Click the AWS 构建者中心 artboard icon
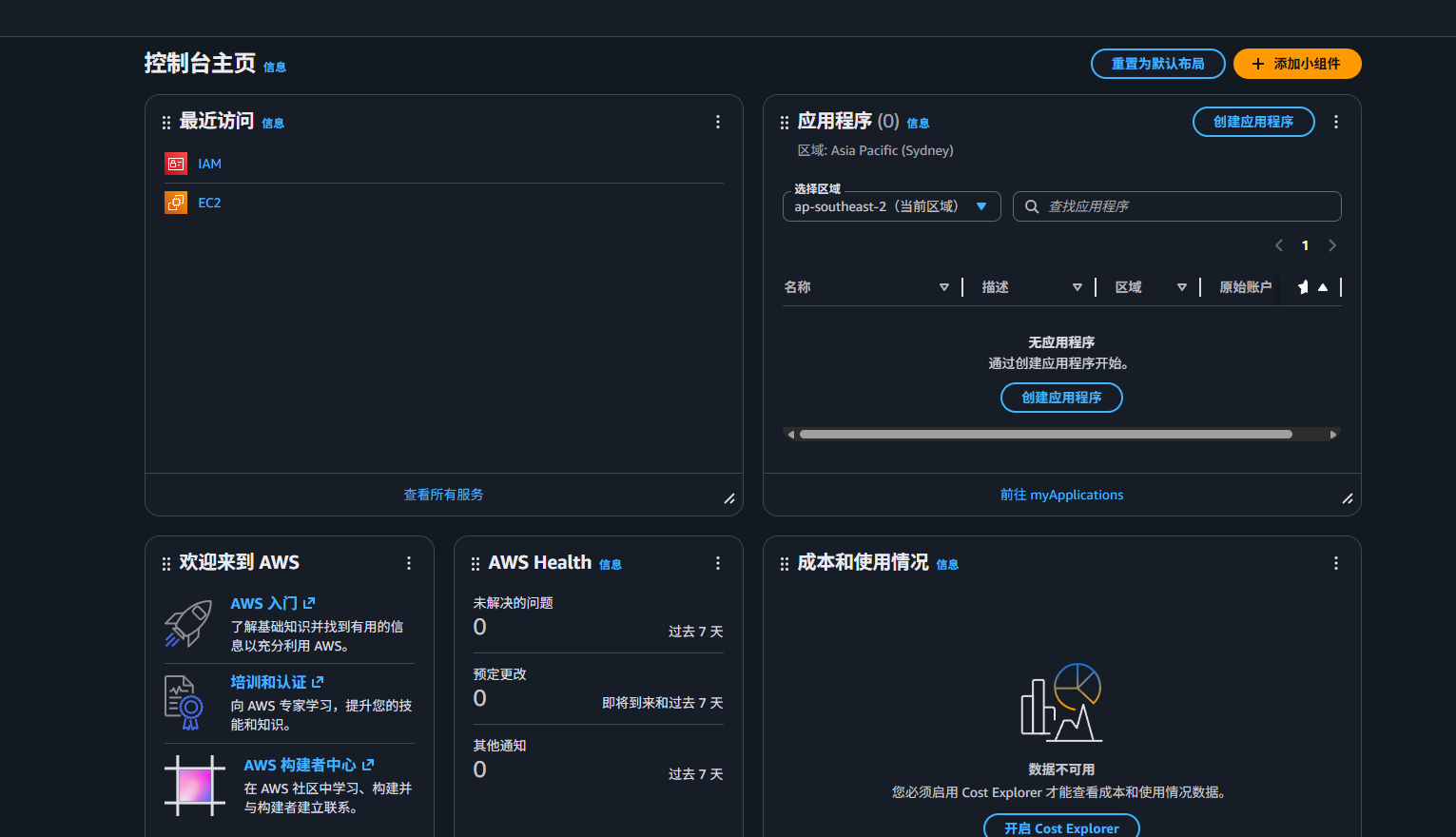Image resolution: width=1456 pixels, height=837 pixels. click(x=195, y=786)
